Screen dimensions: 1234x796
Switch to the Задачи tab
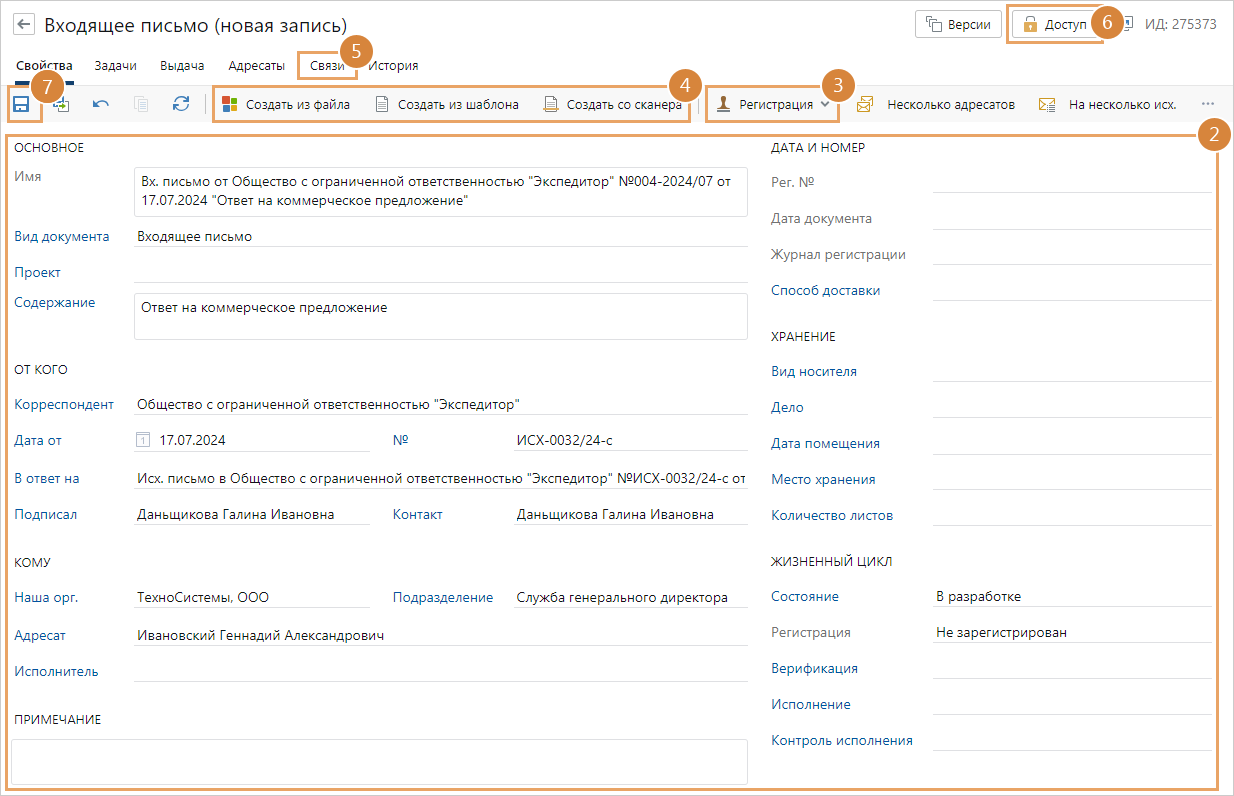pyautogui.click(x=115, y=66)
